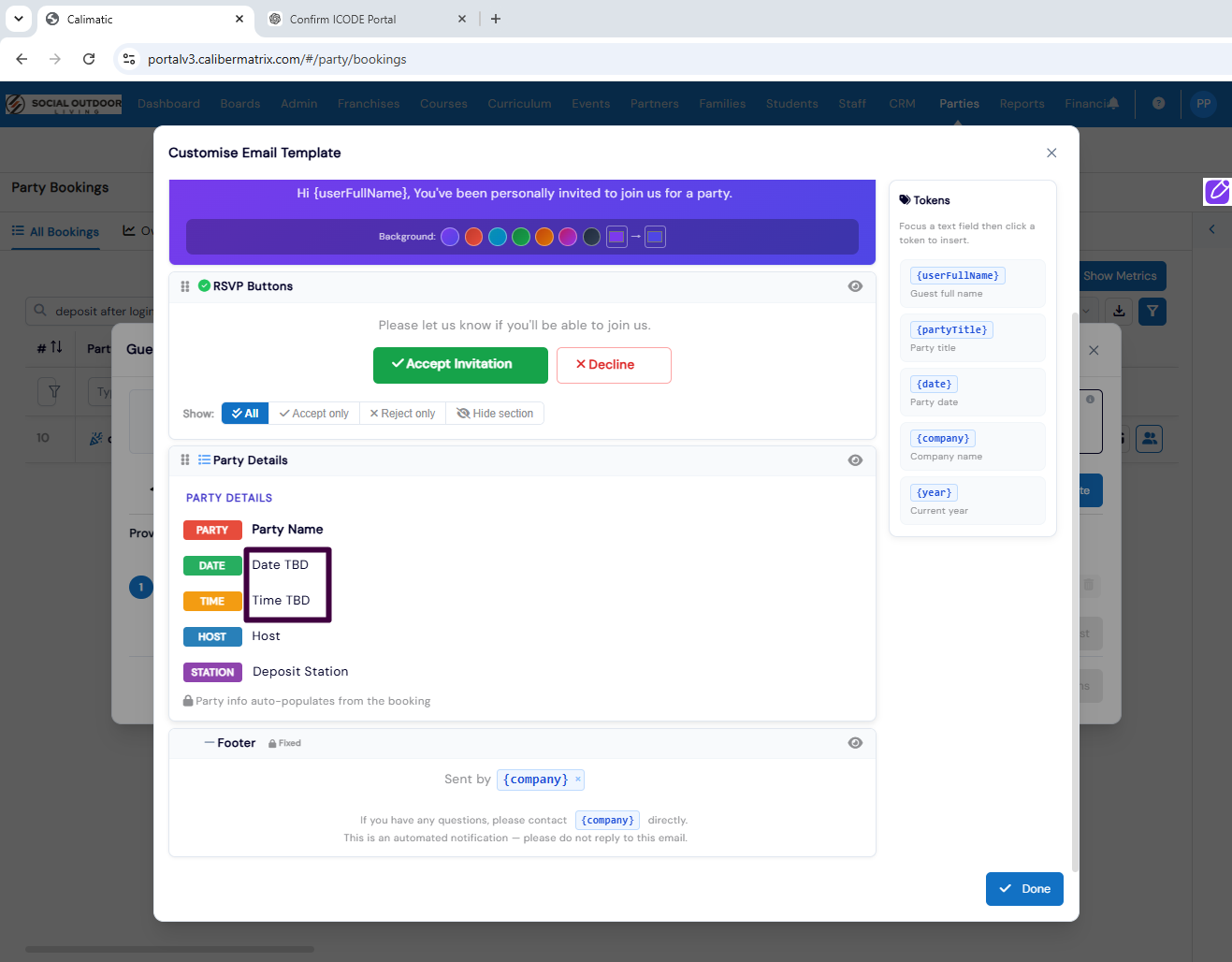1232x962 pixels.
Task: Insert the {year} token
Action: click(x=935, y=493)
